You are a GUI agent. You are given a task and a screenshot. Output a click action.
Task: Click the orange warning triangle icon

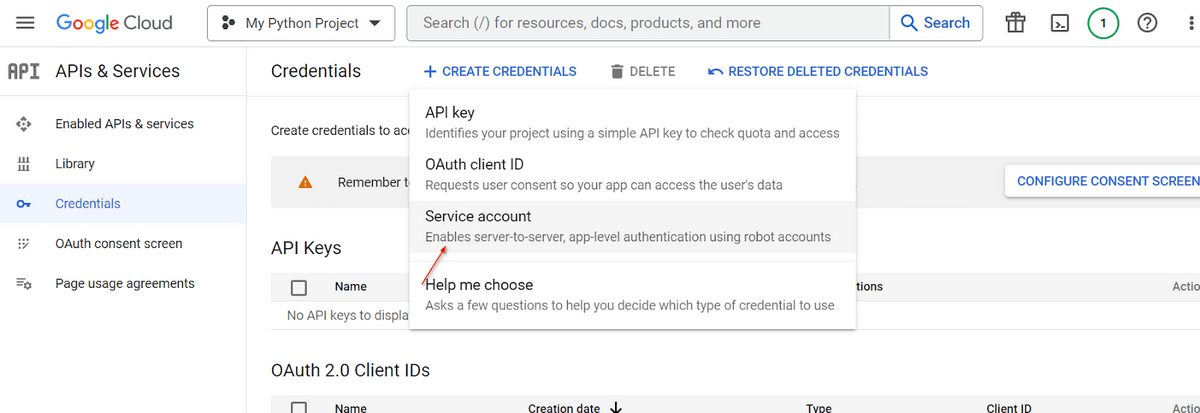click(x=305, y=182)
